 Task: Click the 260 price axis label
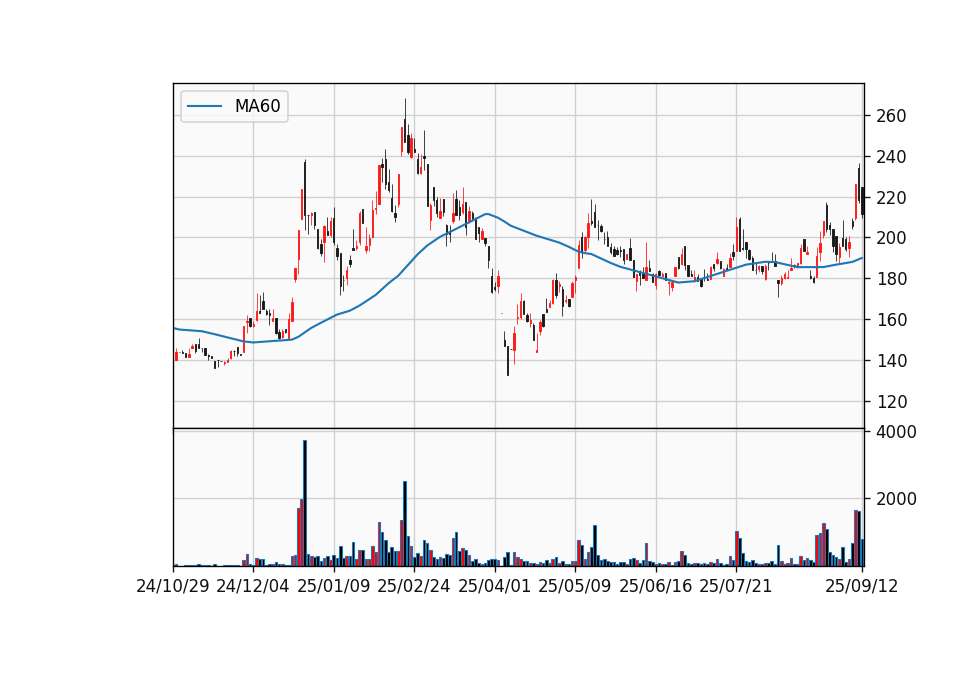click(891, 116)
